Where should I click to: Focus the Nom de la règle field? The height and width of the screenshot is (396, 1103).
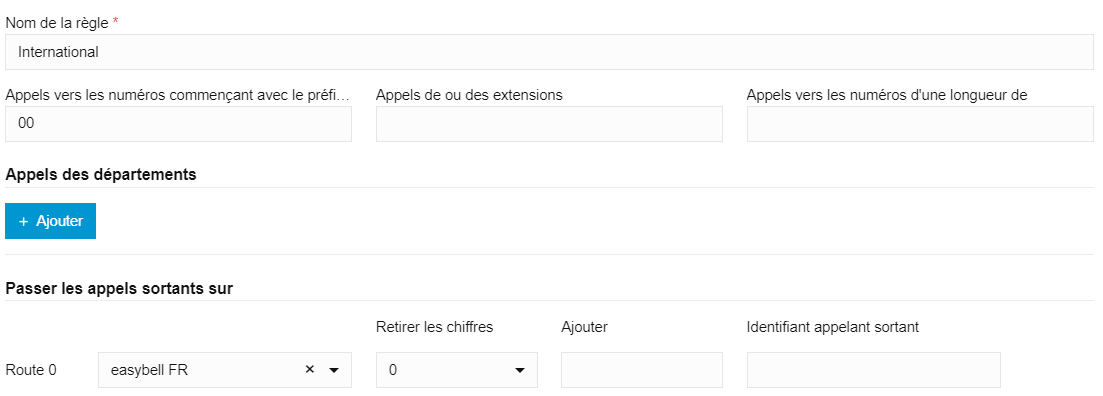[549, 52]
